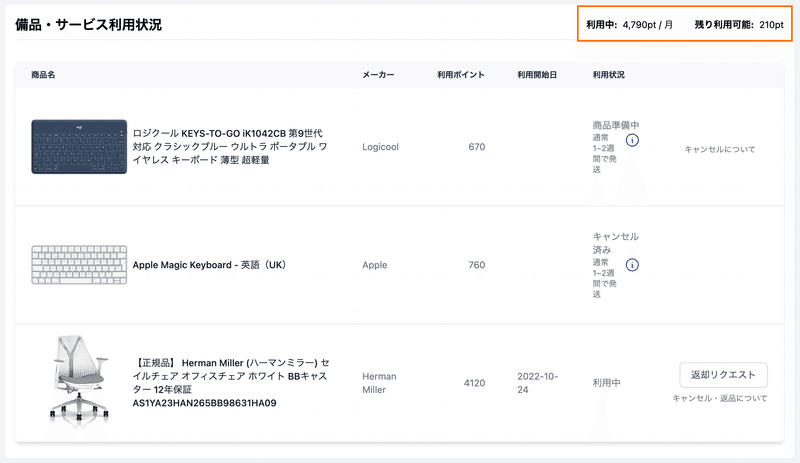Click the 備品・サービス利用状況 heading

pos(88,25)
